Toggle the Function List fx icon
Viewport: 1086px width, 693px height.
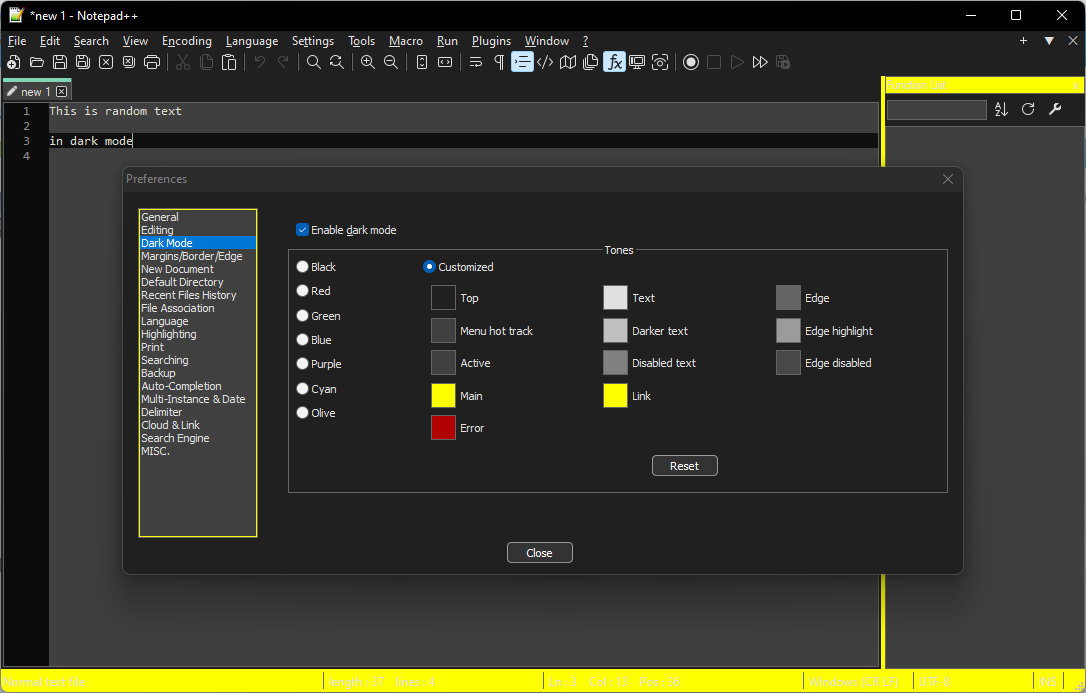614,62
